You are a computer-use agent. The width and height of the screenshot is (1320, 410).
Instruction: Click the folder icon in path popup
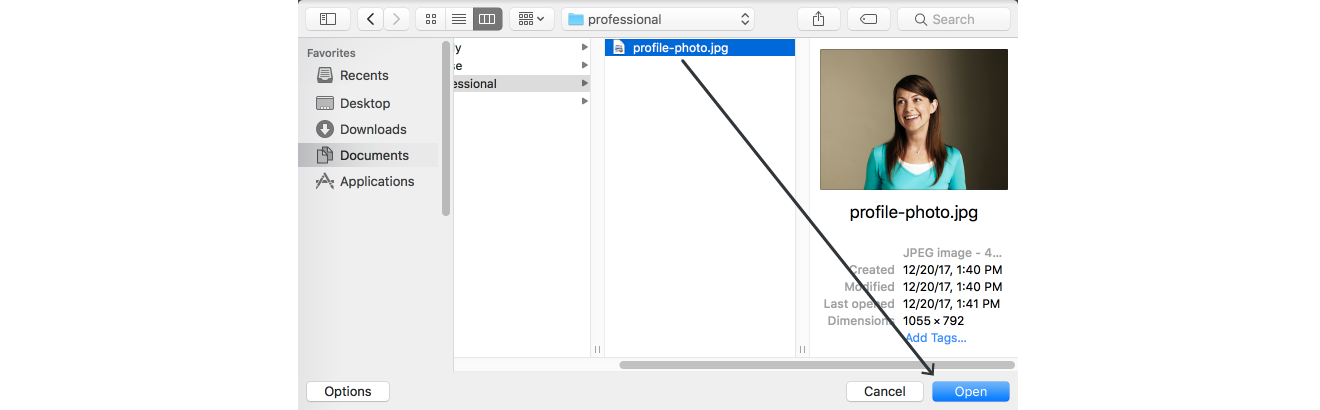575,19
